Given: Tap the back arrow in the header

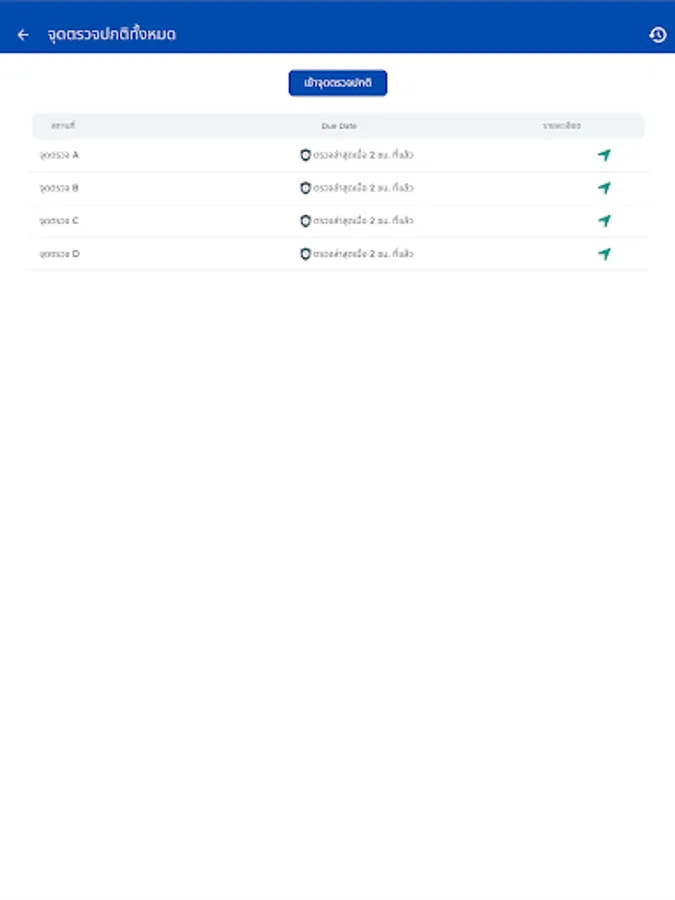Looking at the screenshot, I should pyautogui.click(x=23, y=33).
